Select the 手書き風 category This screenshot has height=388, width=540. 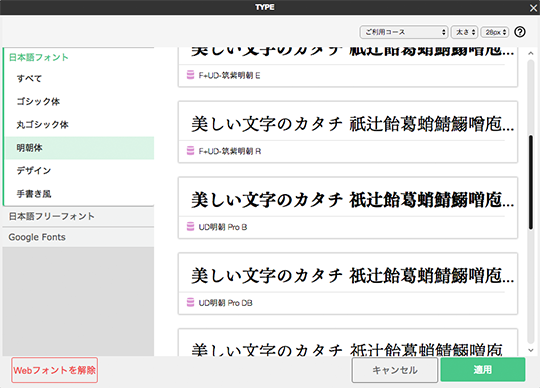(x=80, y=194)
